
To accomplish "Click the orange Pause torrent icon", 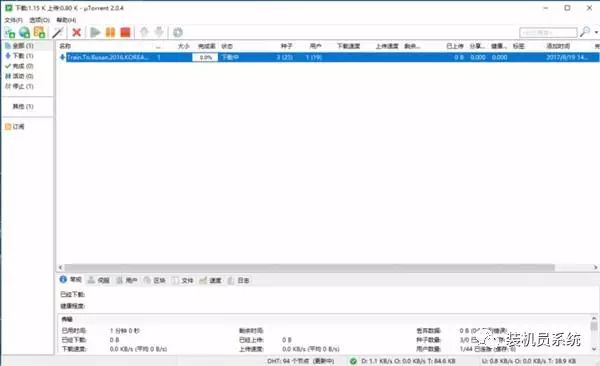I will (x=110, y=33).
